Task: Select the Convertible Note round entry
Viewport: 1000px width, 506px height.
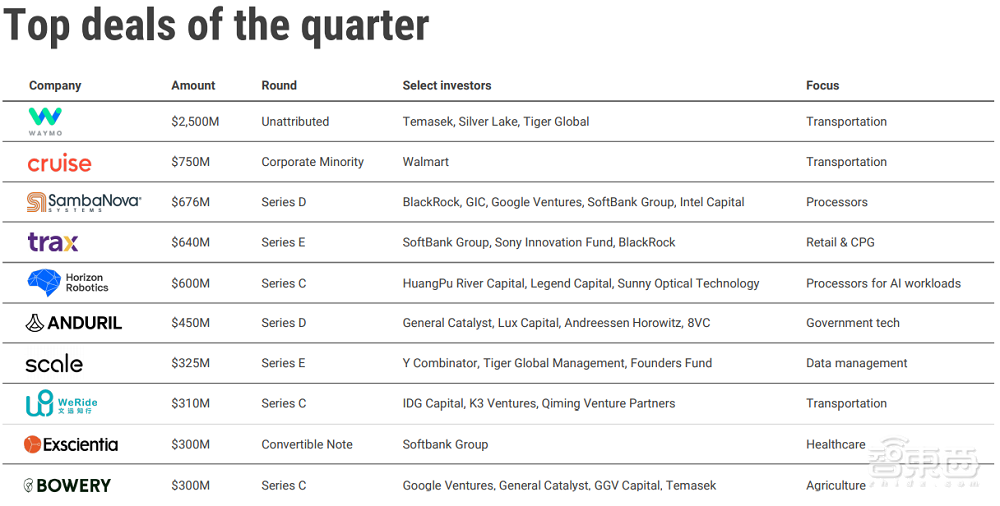Action: [307, 444]
